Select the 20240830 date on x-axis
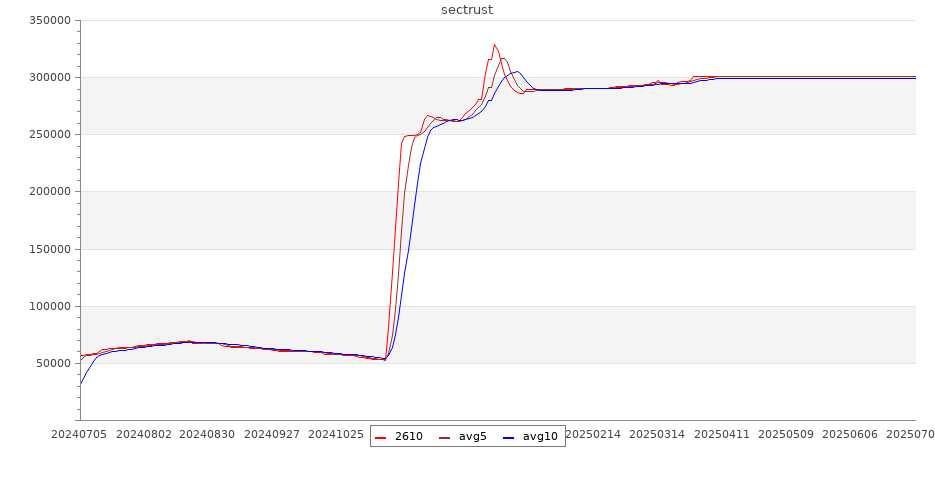Viewport: 935px width, 500px height. (208, 435)
